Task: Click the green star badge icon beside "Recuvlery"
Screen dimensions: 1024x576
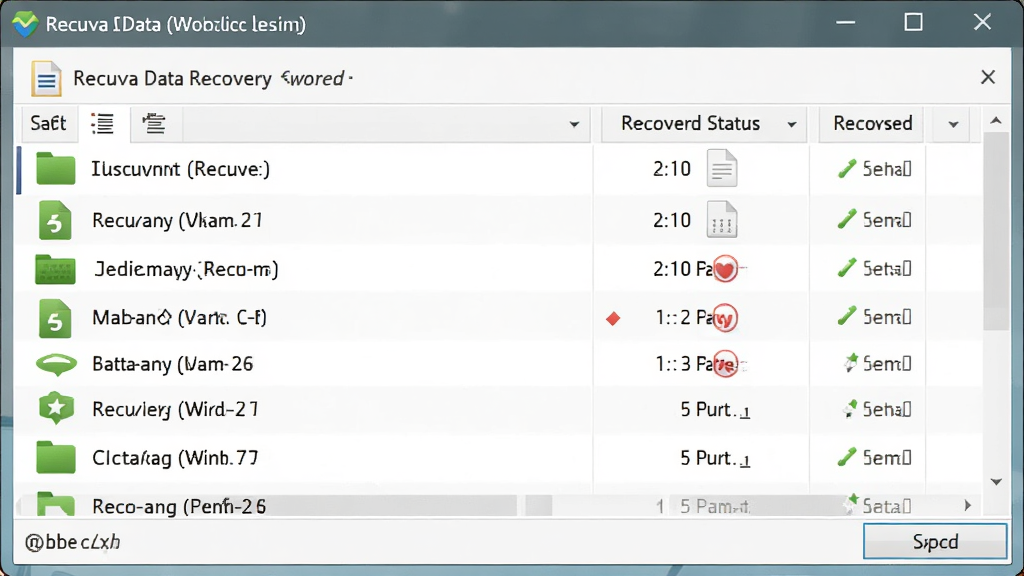Action: [x=56, y=409]
